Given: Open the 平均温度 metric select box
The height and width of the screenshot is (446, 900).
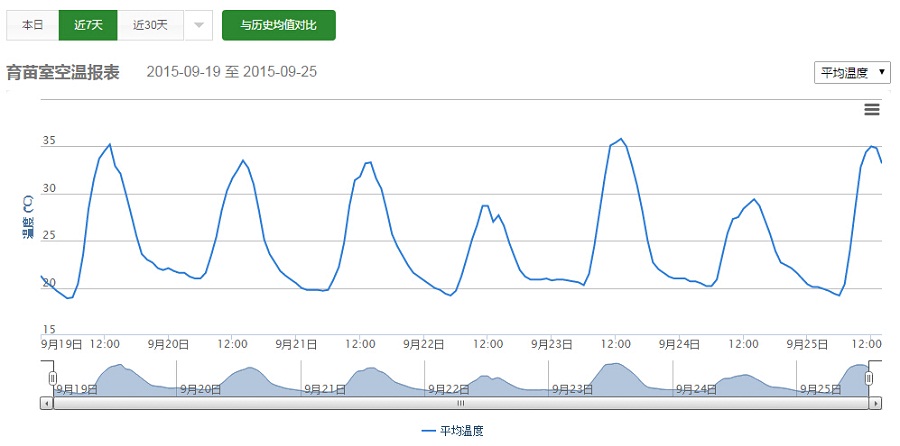Looking at the screenshot, I should pyautogui.click(x=852, y=72).
